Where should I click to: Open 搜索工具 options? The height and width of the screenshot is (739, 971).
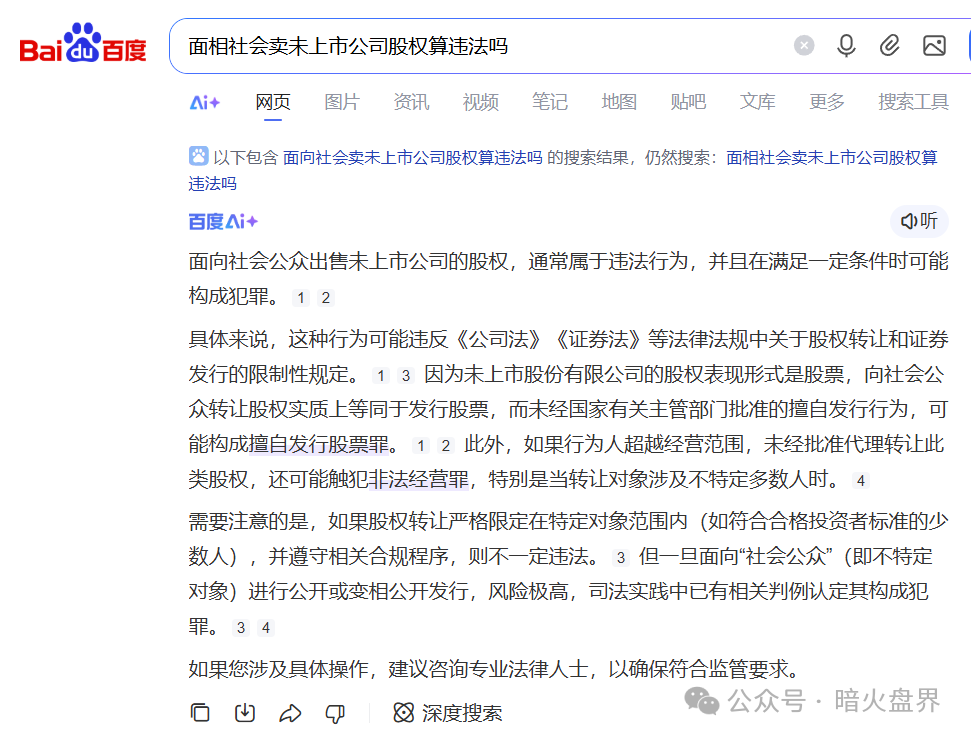[913, 102]
